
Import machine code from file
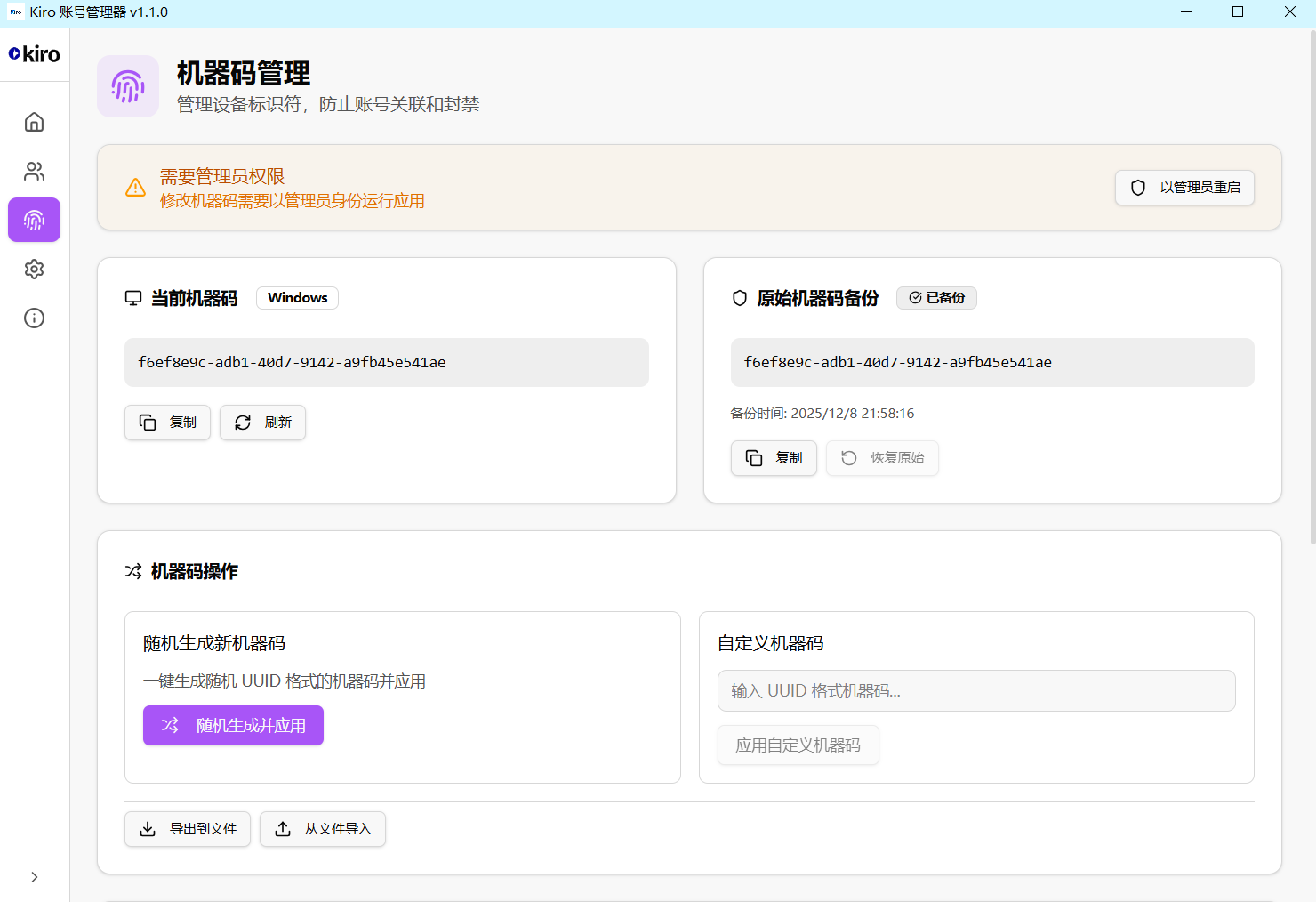click(x=323, y=829)
